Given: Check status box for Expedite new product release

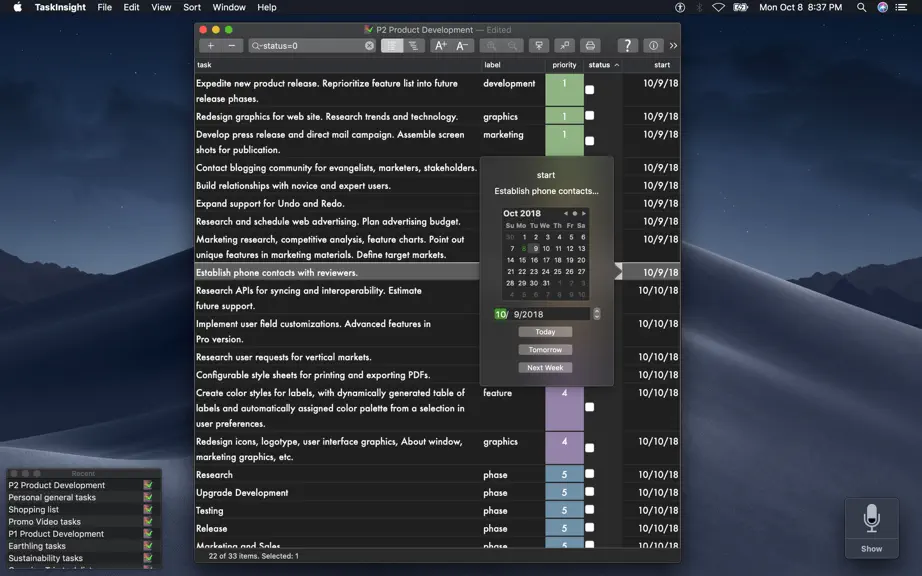Looking at the screenshot, I should pos(590,90).
